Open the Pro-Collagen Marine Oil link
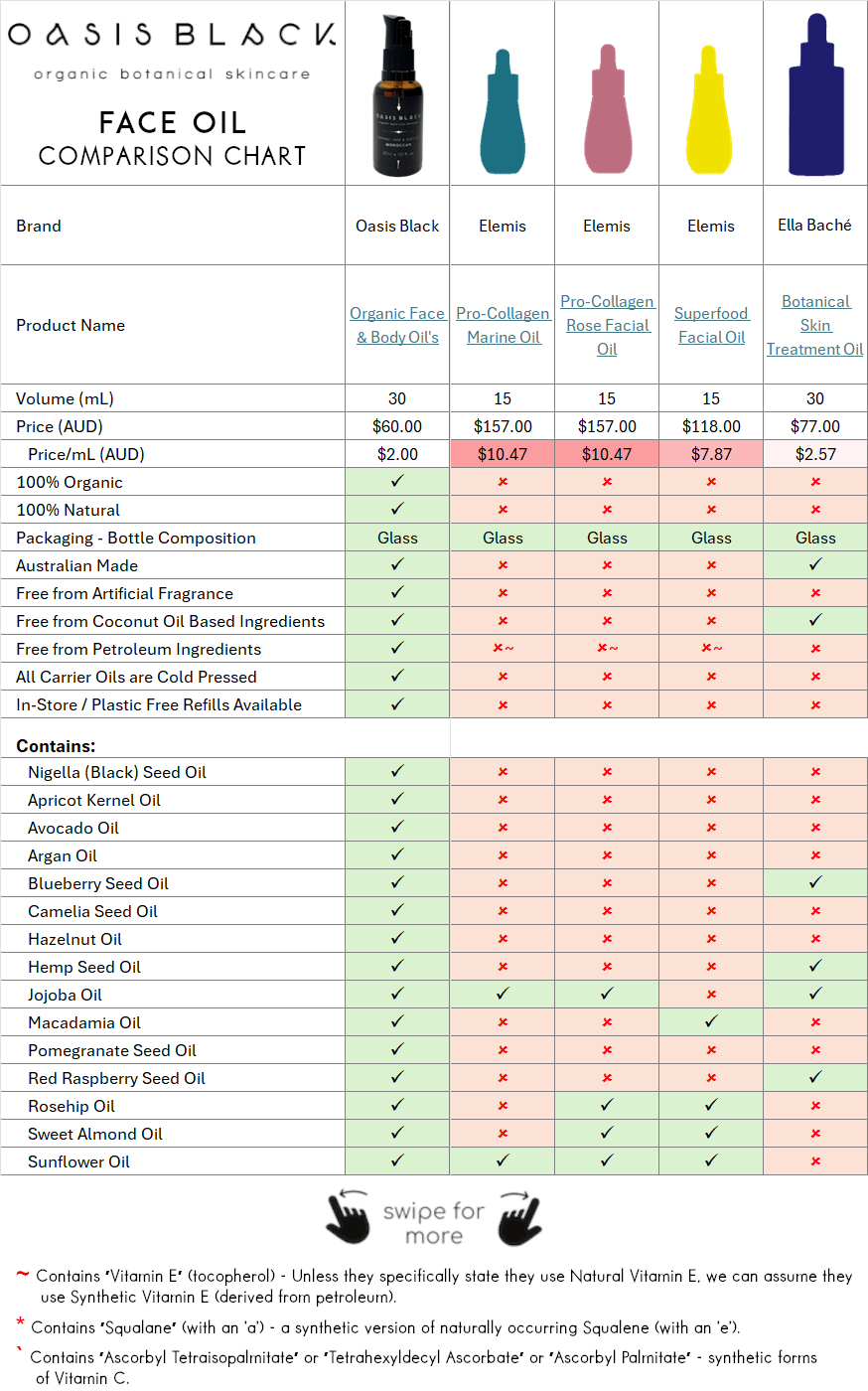The width and height of the screenshot is (868, 1391). (503, 325)
